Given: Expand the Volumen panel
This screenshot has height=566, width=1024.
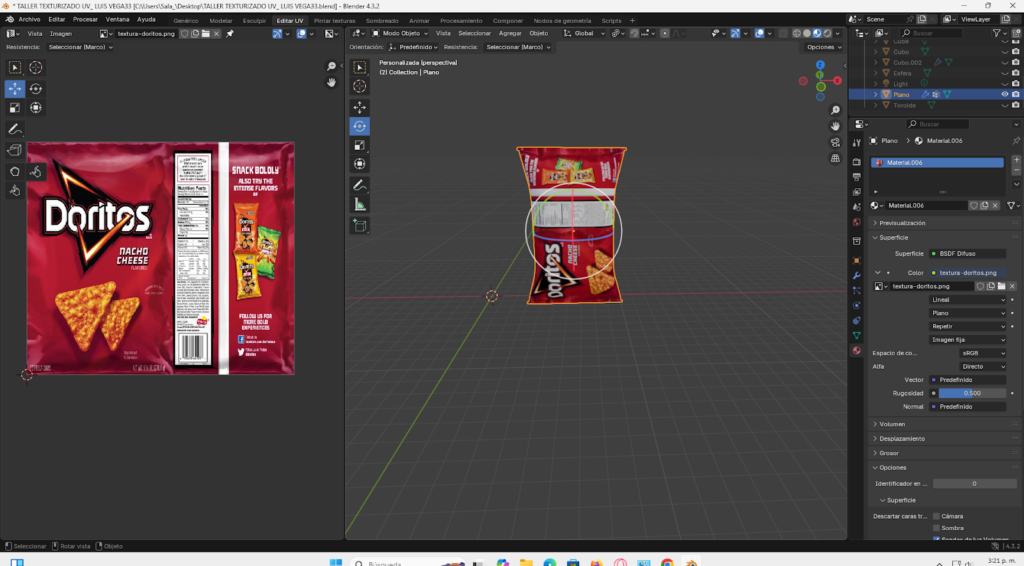Looking at the screenshot, I should click(891, 424).
